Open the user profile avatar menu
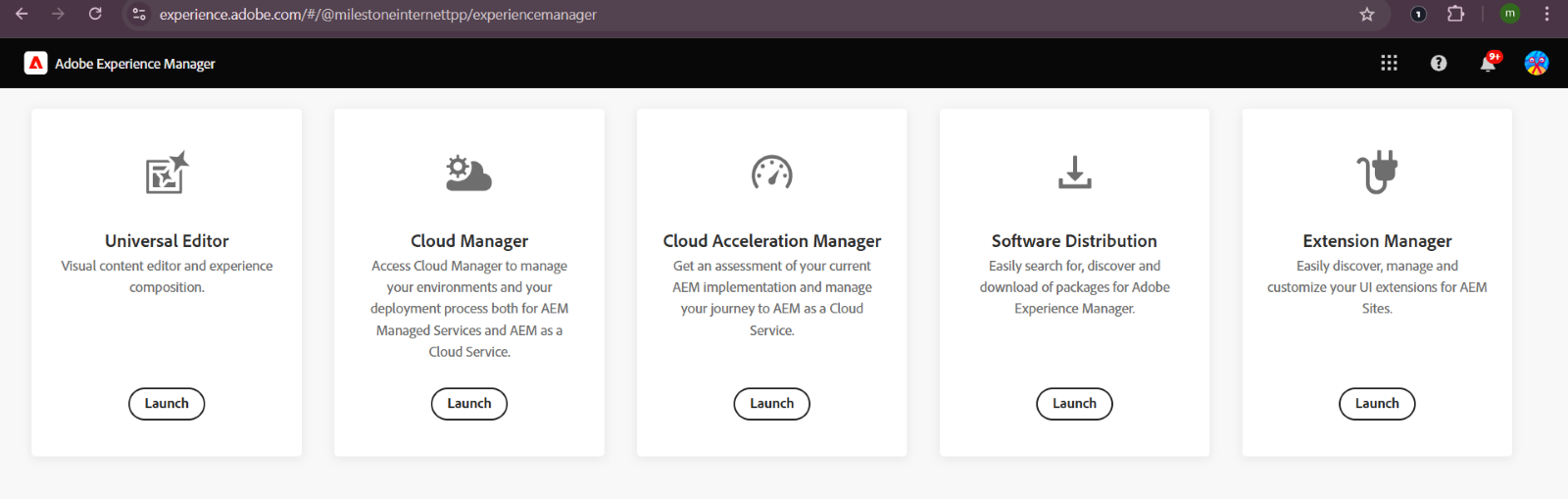Viewport: 1568px width, 499px height. tap(1537, 64)
